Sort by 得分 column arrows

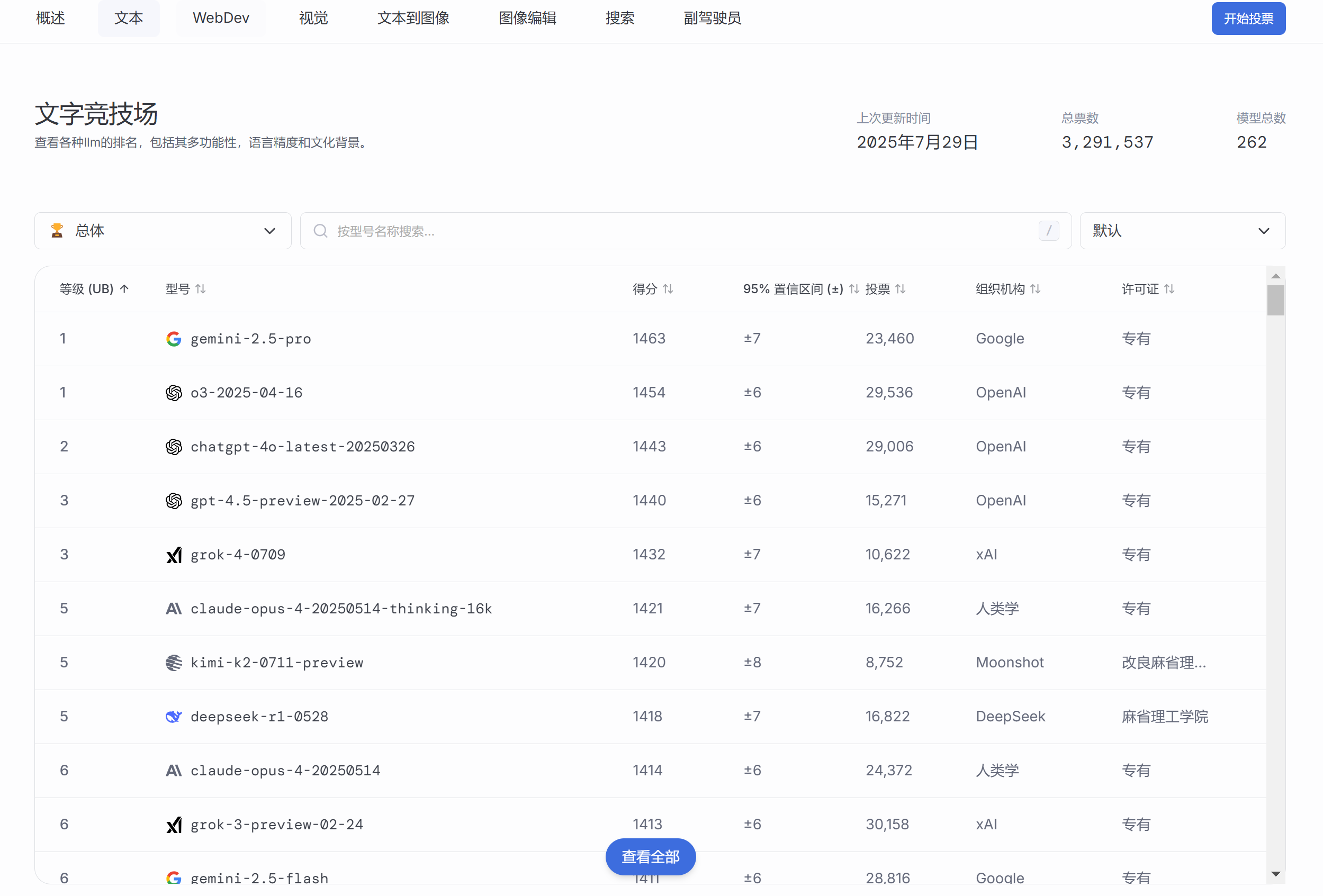click(x=668, y=289)
